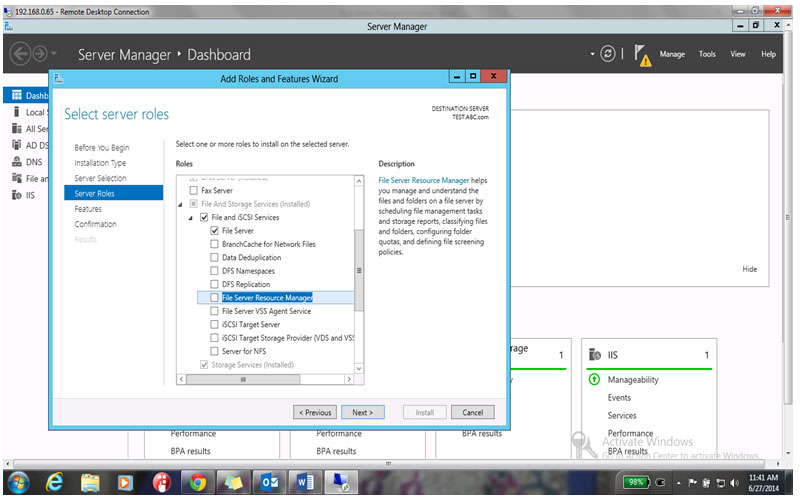The image size is (800, 500).
Task: Enable Data Deduplication role service
Action: (214, 257)
